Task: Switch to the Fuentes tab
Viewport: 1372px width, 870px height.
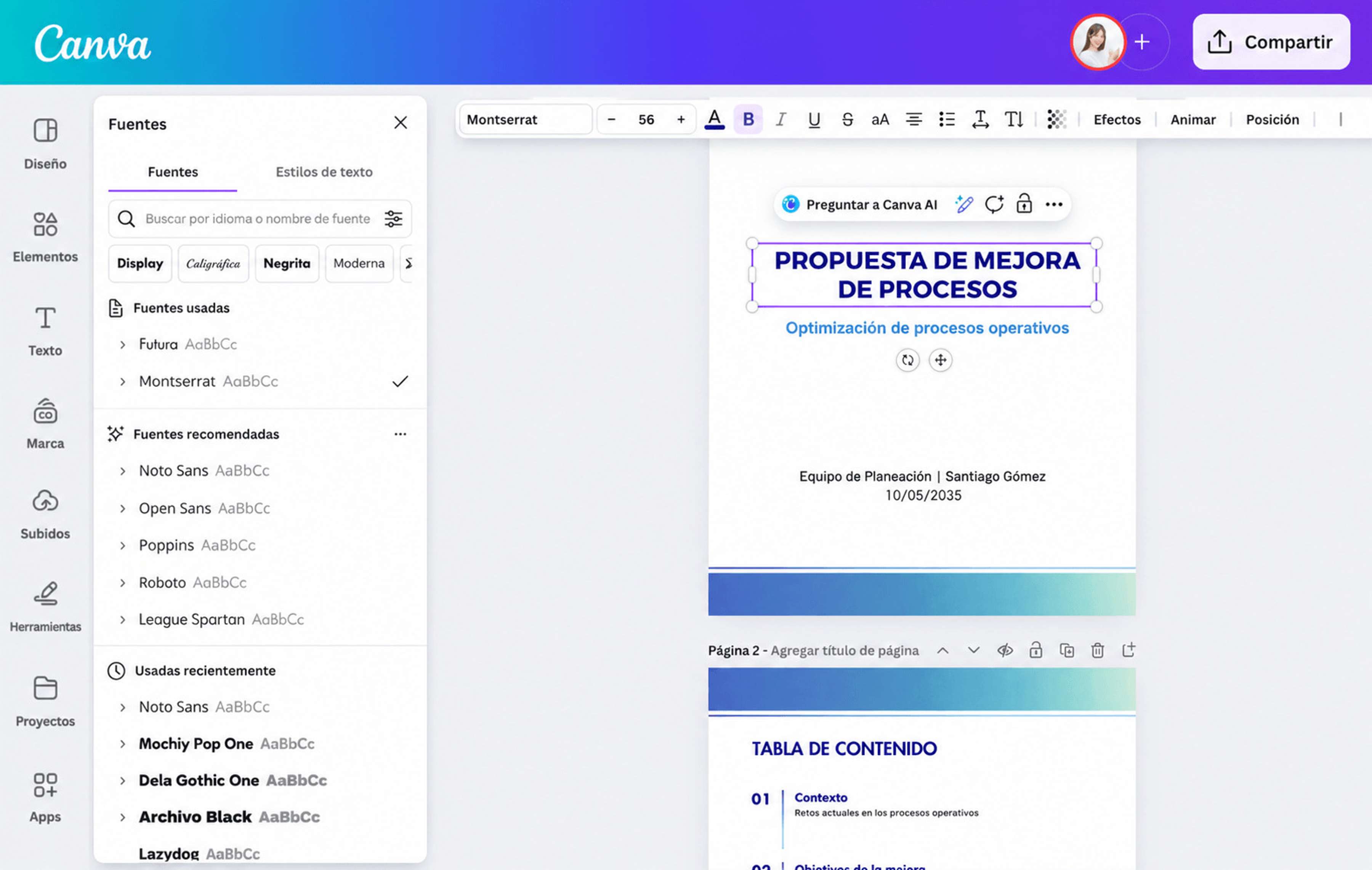Action: [173, 172]
